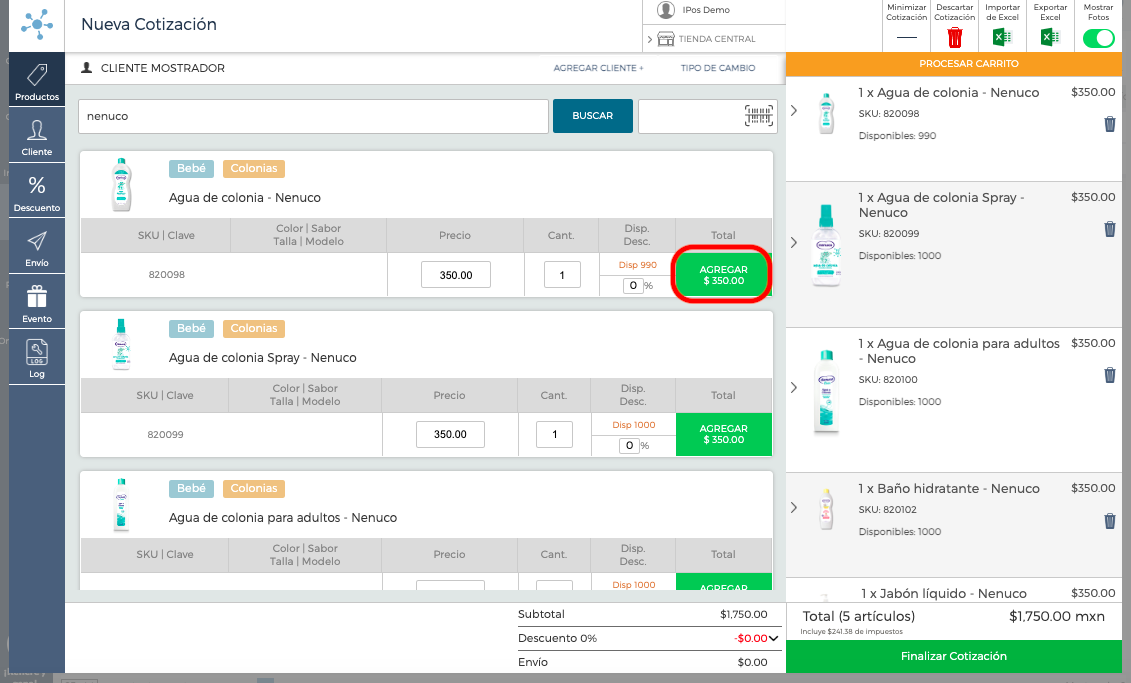
Task: Click the Cliente Mostrador person icon
Action: point(87,68)
